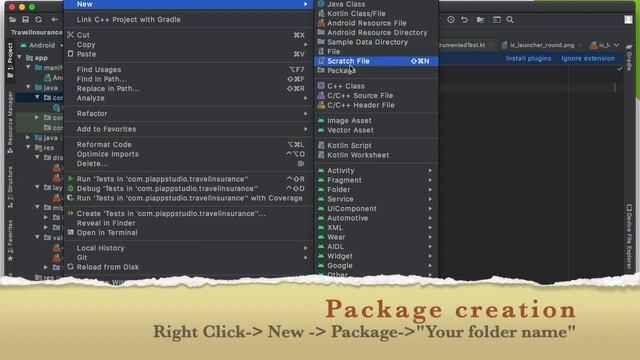Open the Resource Manager side tab
This screenshot has height=360, width=640.
pyautogui.click(x=10, y=122)
